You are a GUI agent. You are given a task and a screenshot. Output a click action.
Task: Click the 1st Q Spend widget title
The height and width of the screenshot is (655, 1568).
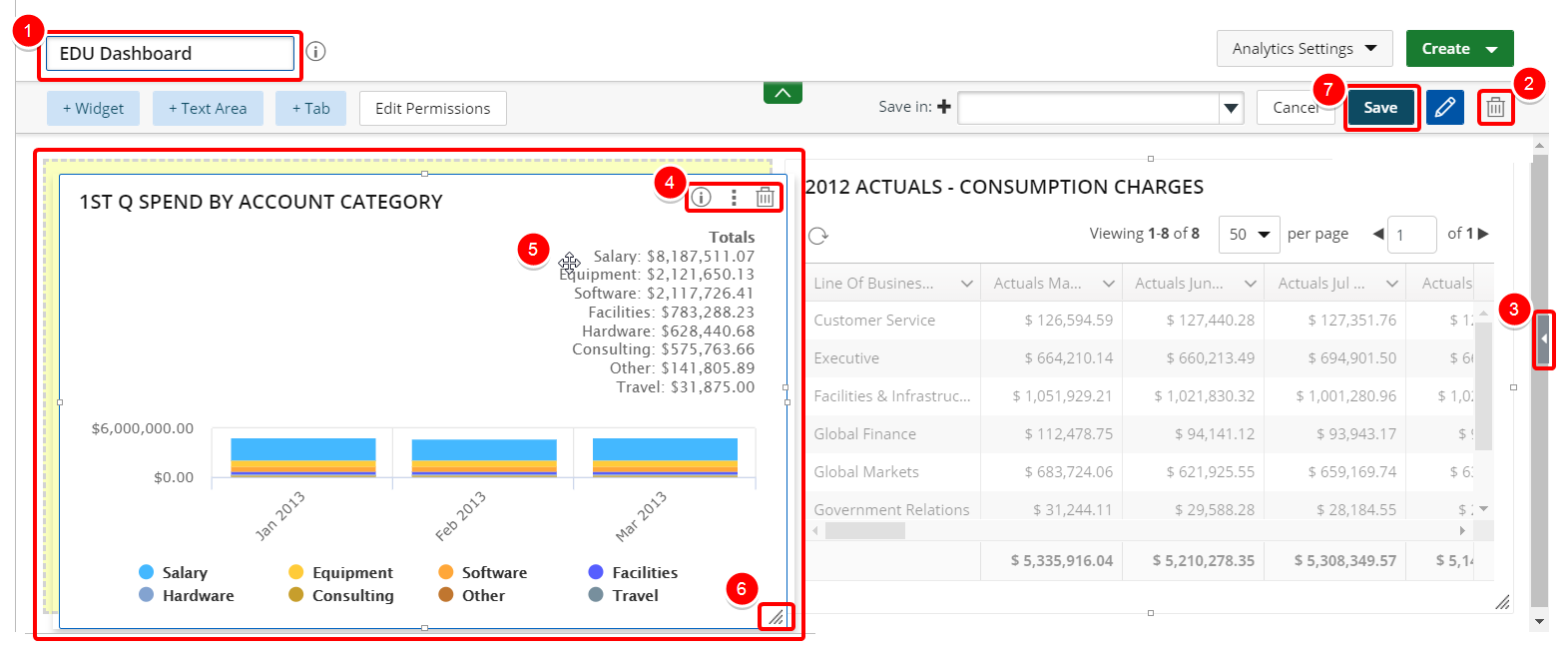(x=261, y=202)
